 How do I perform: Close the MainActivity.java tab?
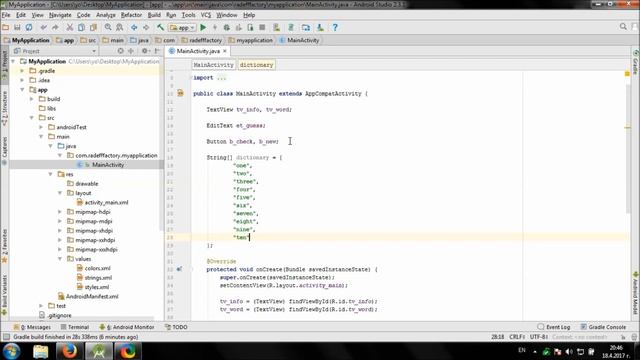click(224, 51)
